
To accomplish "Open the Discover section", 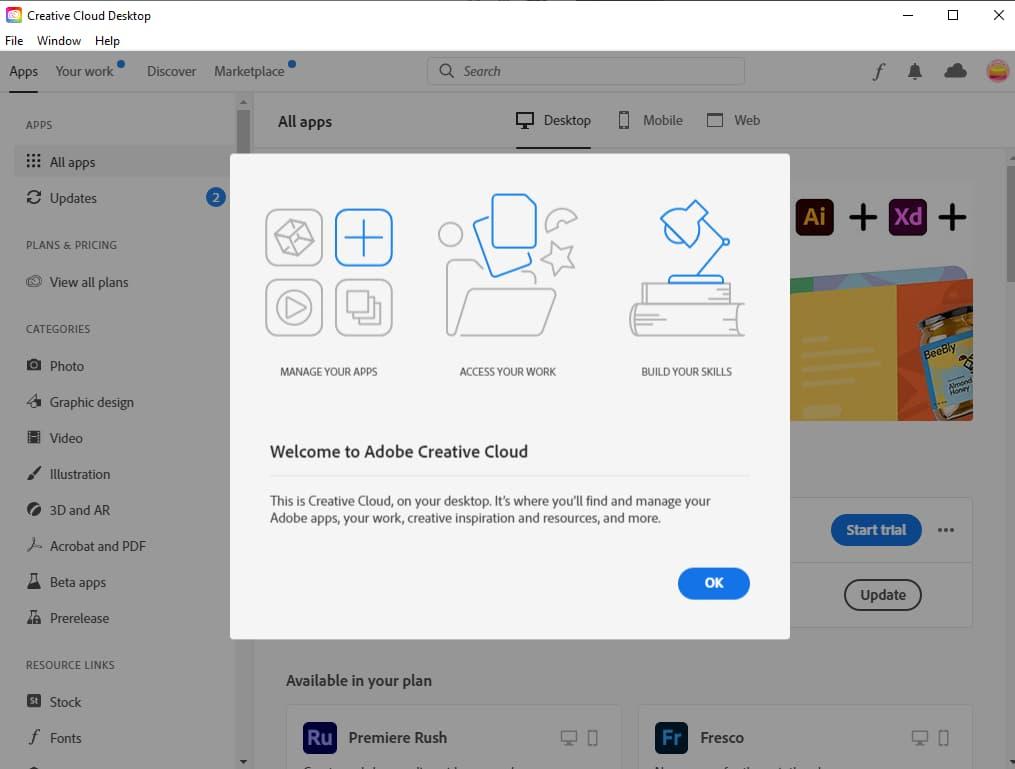I will 171,71.
